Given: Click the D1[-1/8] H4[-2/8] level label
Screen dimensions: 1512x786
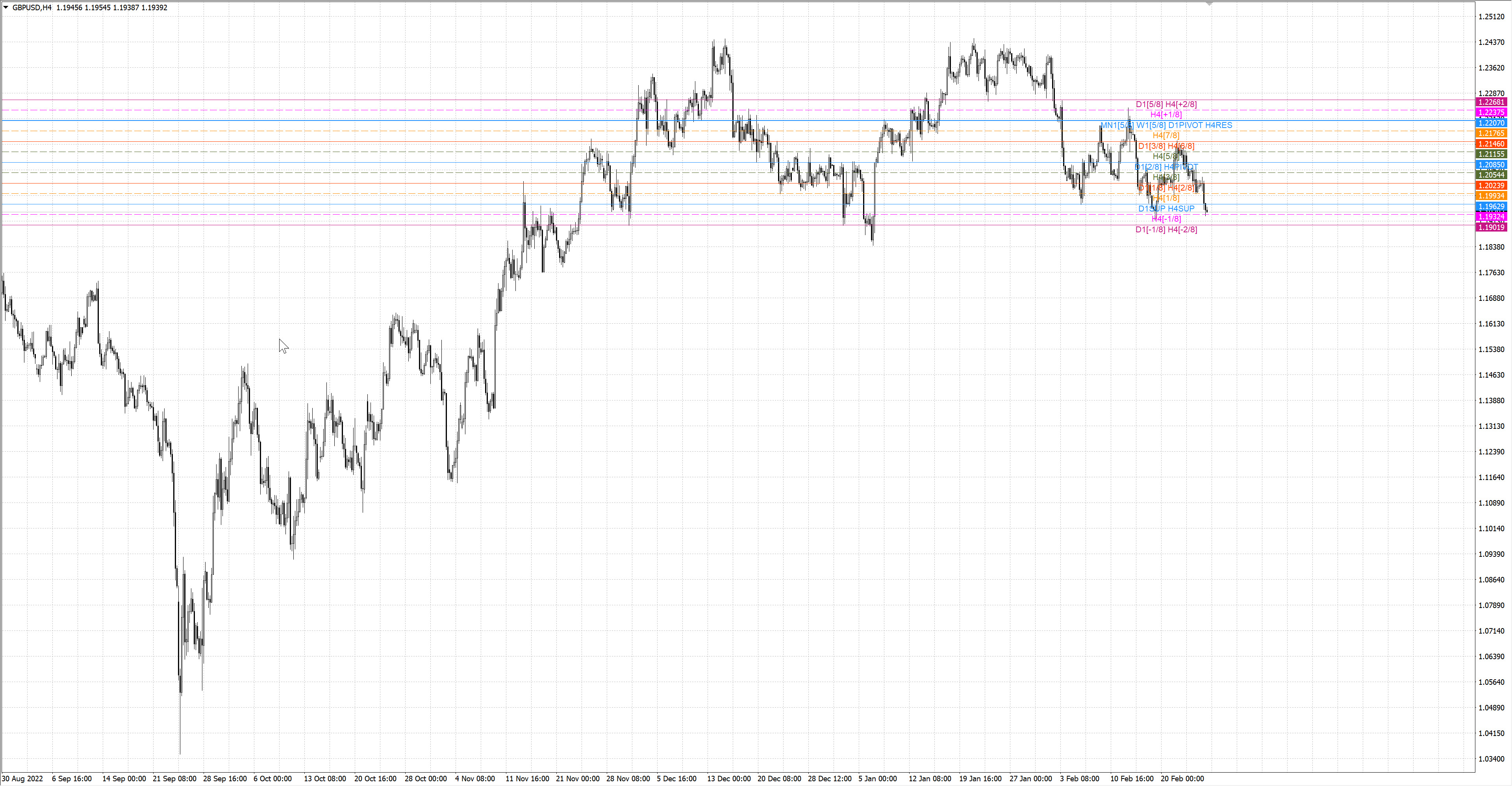Looking at the screenshot, I should tap(1165, 230).
